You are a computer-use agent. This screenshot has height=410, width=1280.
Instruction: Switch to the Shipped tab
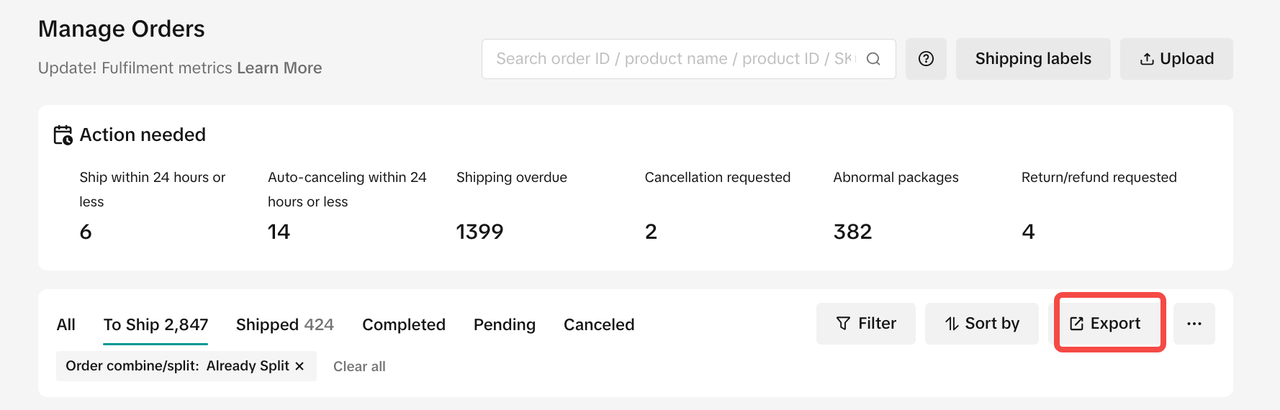pyautogui.click(x=284, y=325)
